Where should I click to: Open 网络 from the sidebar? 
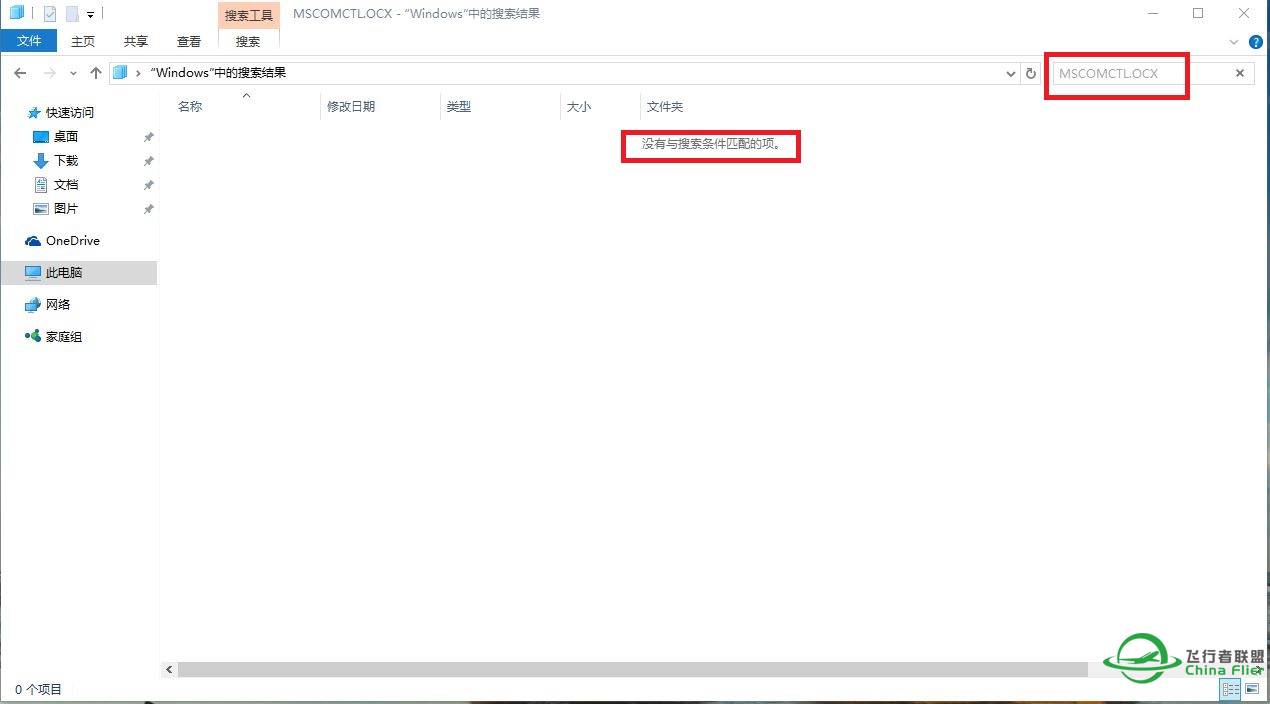(58, 304)
